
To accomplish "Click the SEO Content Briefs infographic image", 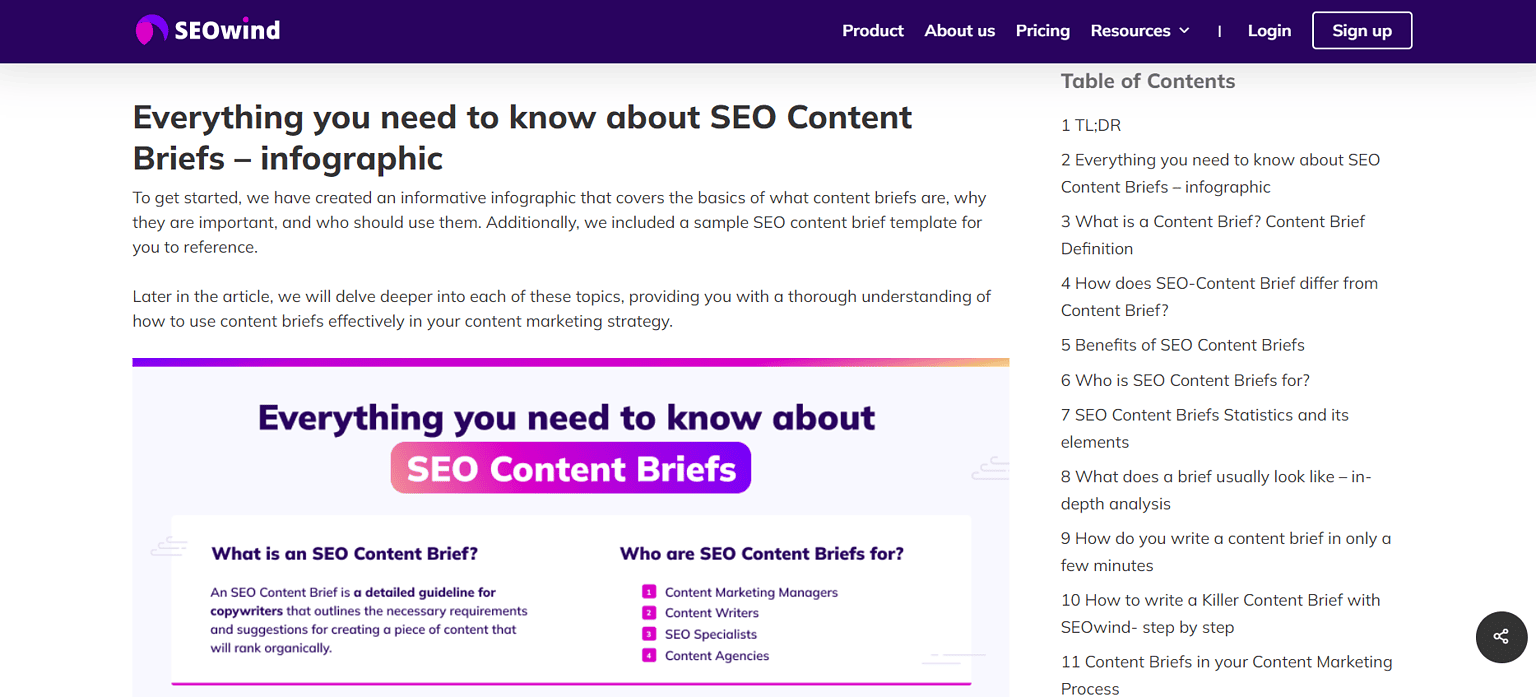I will 570,520.
